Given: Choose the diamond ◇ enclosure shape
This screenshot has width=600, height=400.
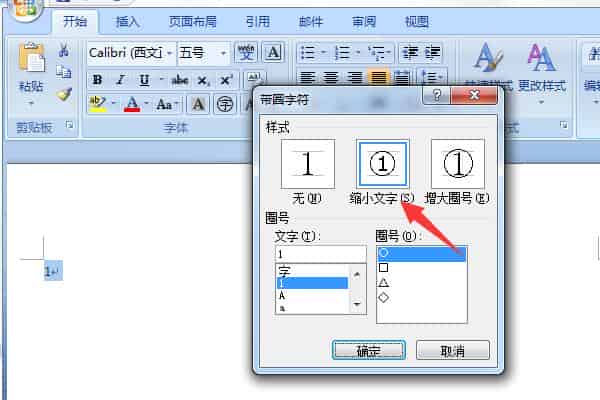Looking at the screenshot, I should pos(383,297).
